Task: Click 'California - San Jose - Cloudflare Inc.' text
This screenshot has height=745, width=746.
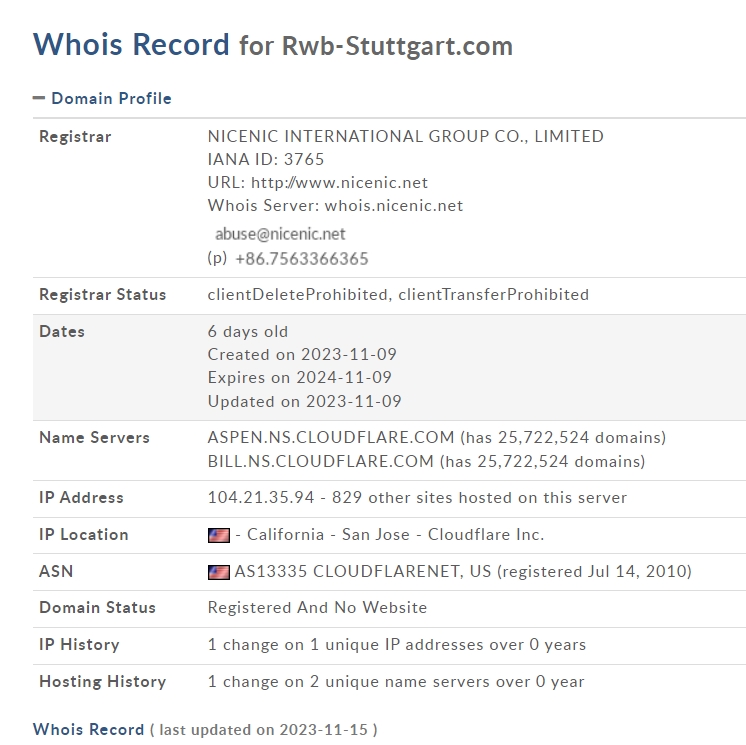Action: [x=395, y=535]
